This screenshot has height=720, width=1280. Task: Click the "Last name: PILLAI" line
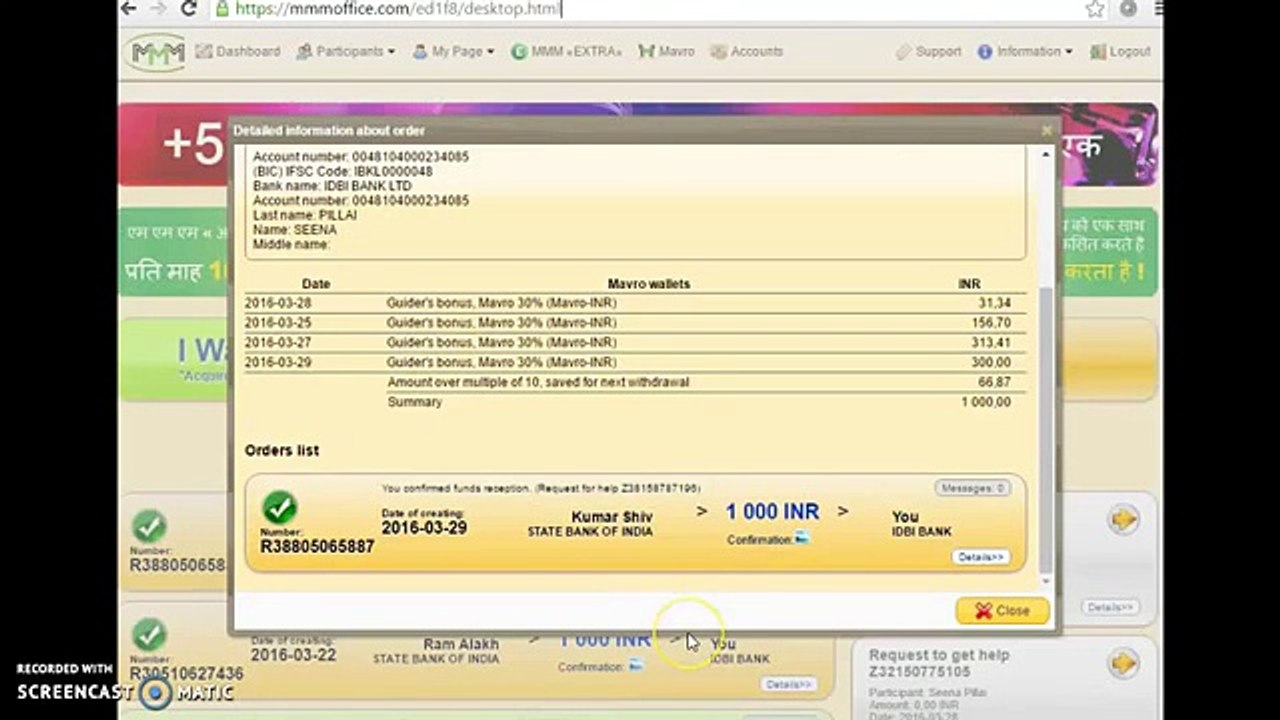(x=305, y=215)
